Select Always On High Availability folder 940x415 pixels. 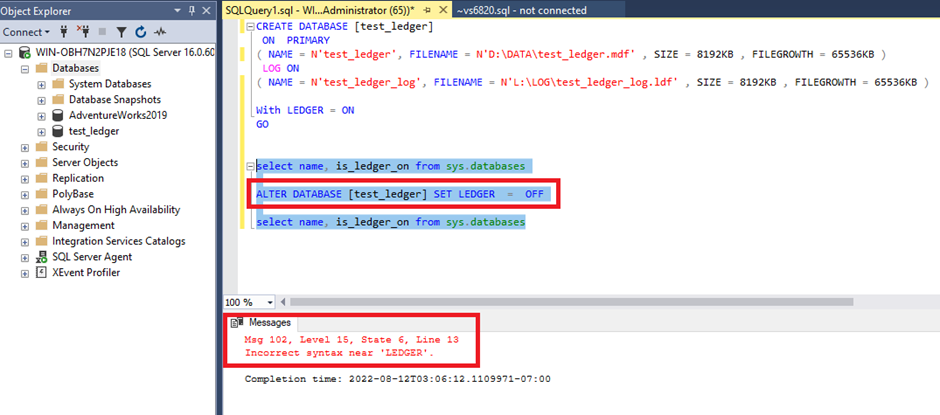(x=116, y=209)
